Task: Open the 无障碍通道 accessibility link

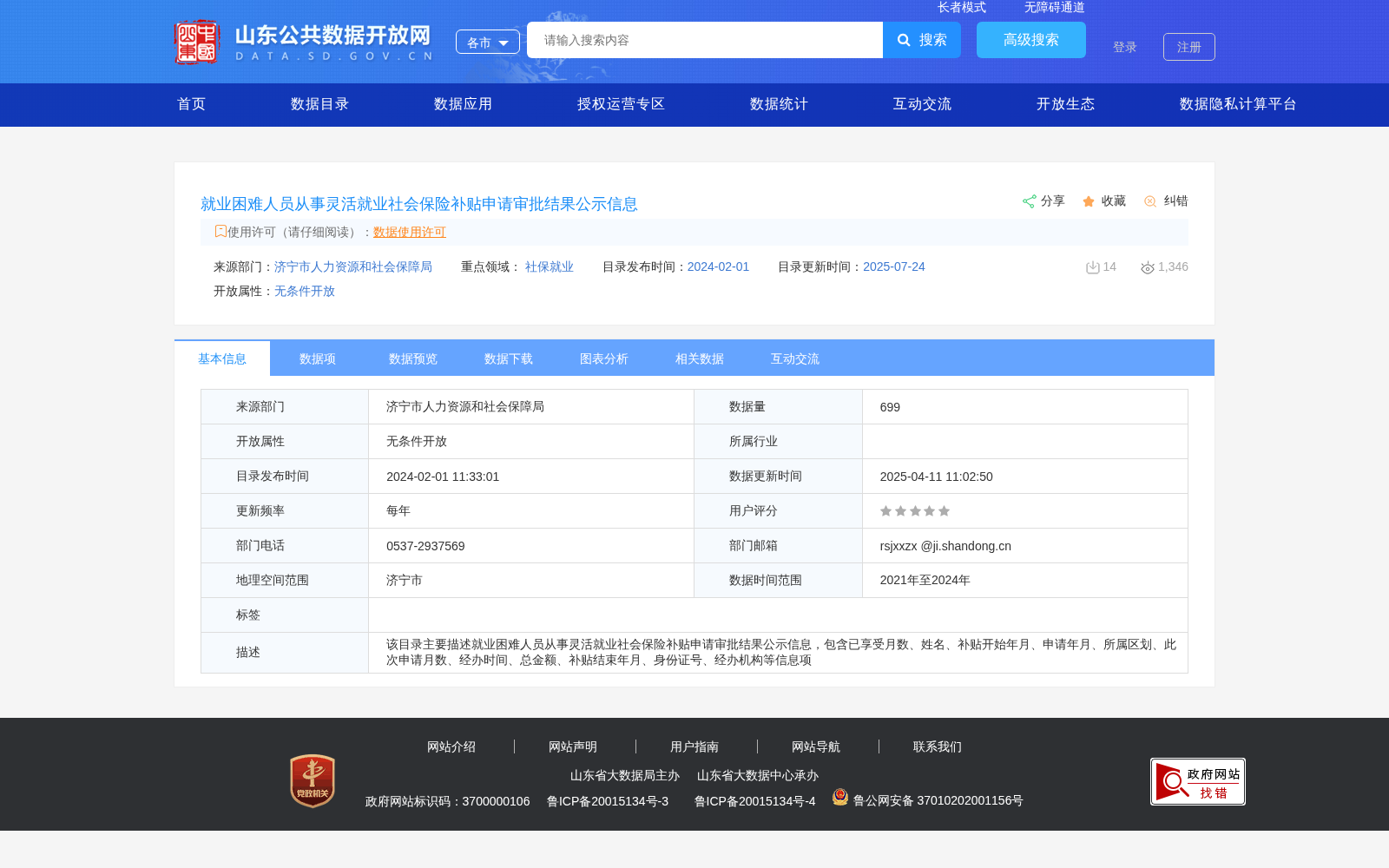Action: 1055,7
